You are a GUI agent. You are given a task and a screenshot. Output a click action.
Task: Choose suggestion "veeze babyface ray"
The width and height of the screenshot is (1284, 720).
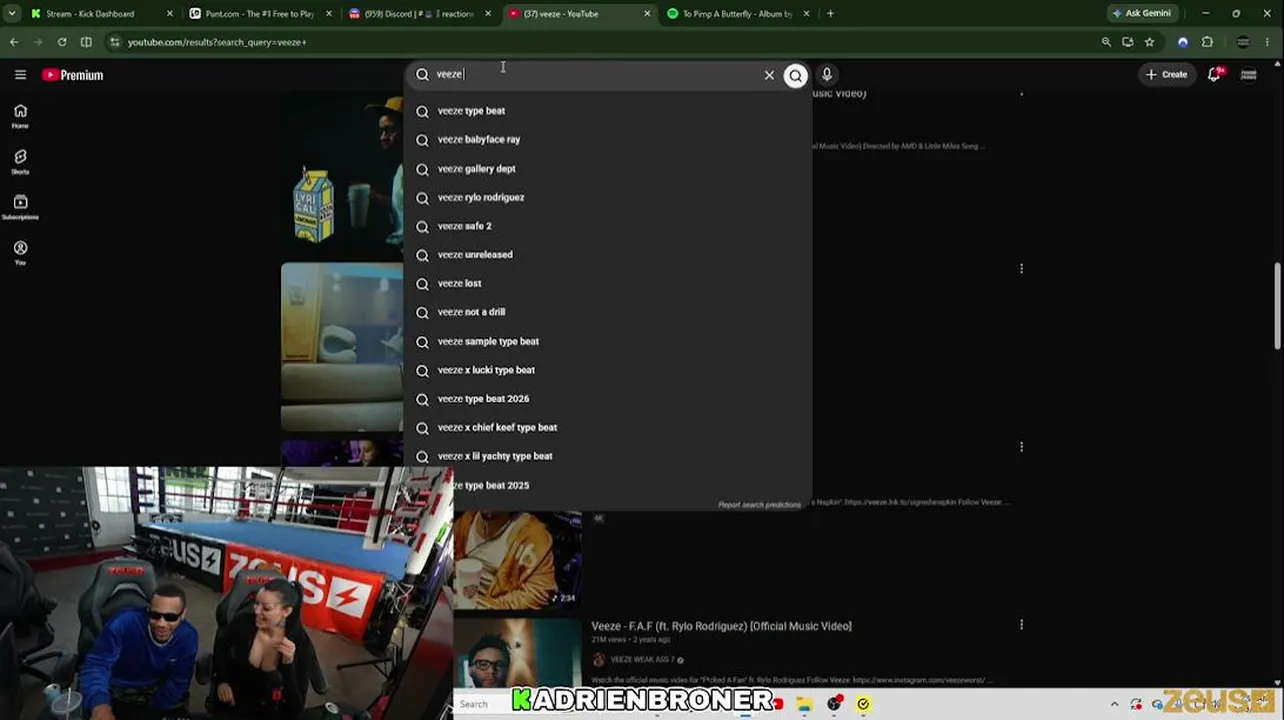[x=608, y=140]
